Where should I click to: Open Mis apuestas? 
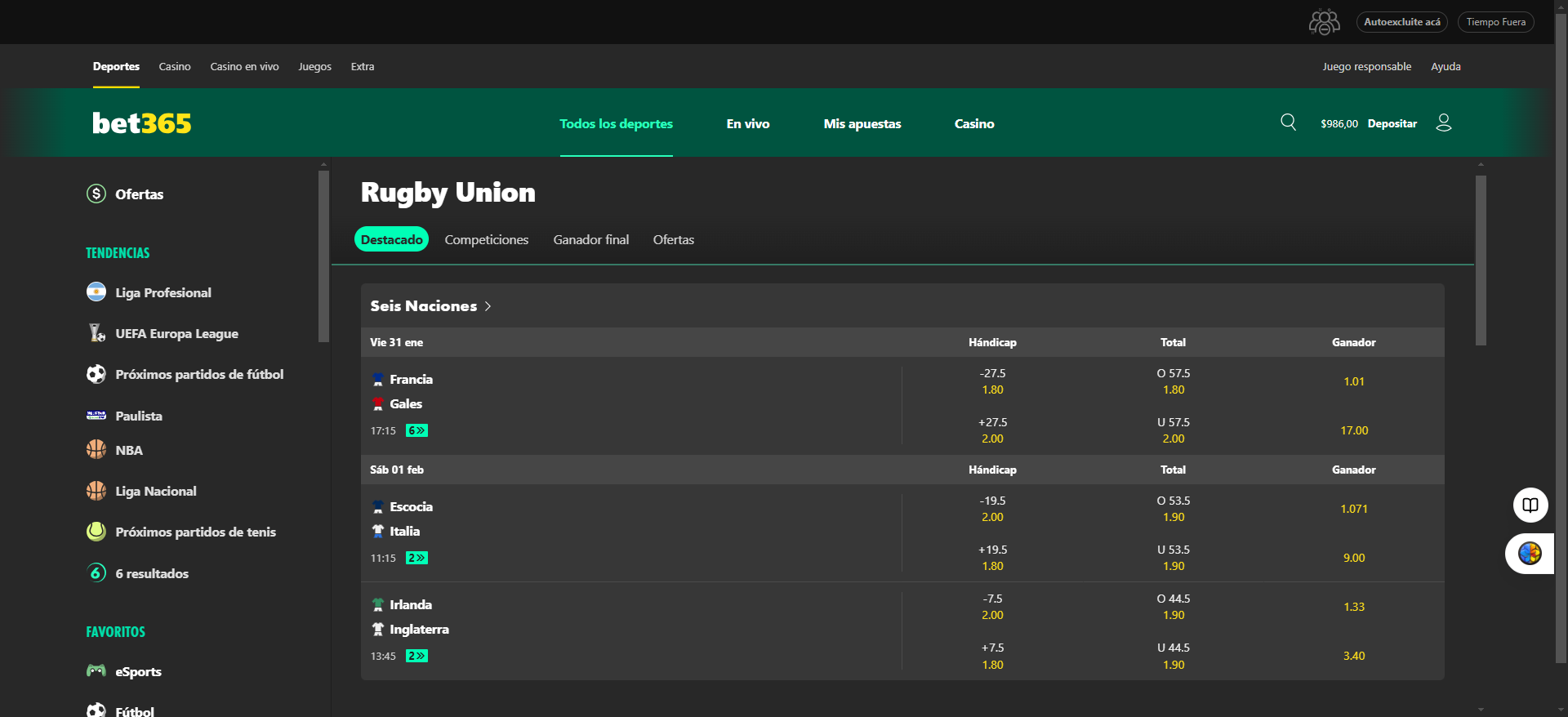862,123
